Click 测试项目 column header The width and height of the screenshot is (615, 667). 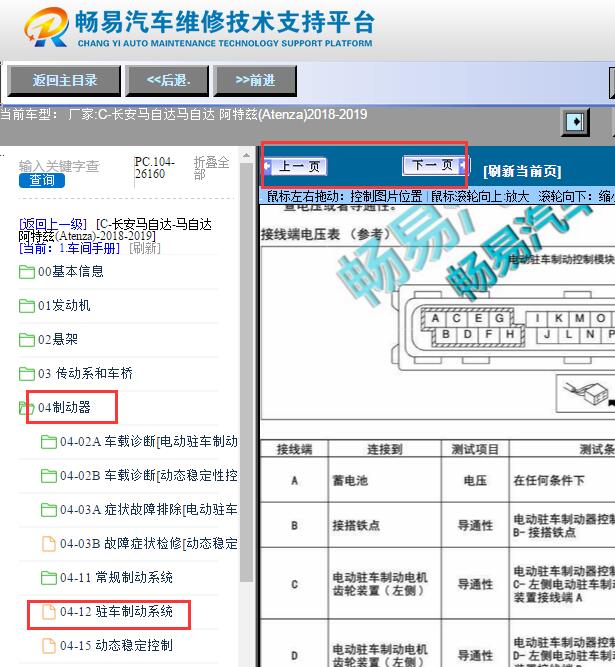click(475, 449)
